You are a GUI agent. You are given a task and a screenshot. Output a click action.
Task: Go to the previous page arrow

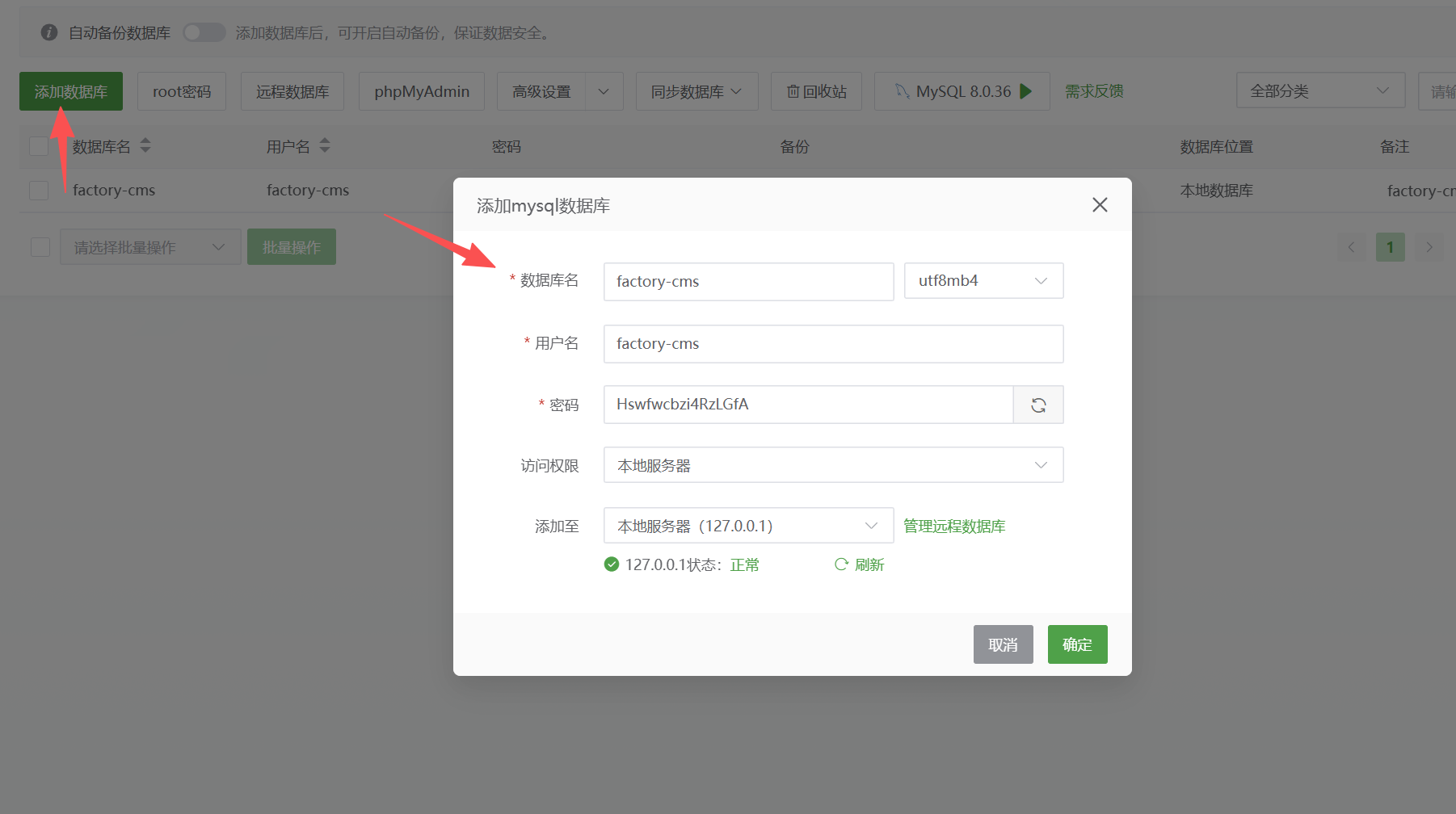1351,247
